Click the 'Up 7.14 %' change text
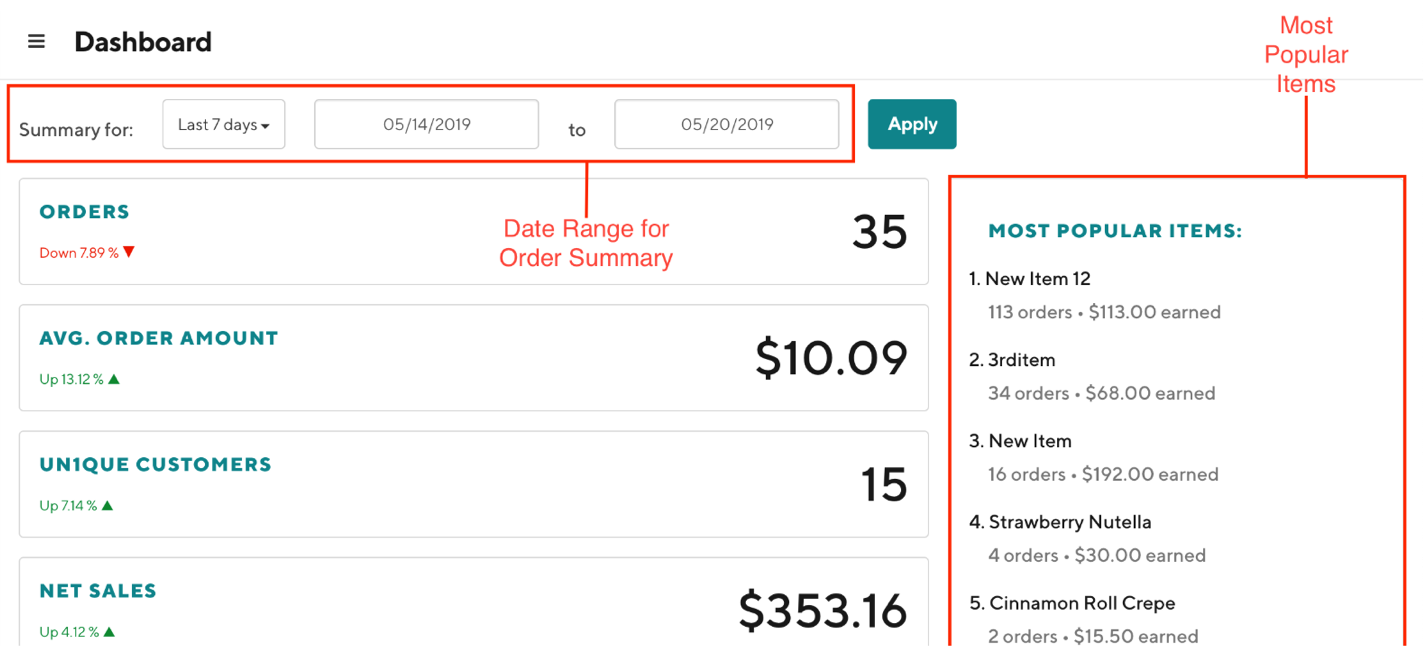 [68, 506]
